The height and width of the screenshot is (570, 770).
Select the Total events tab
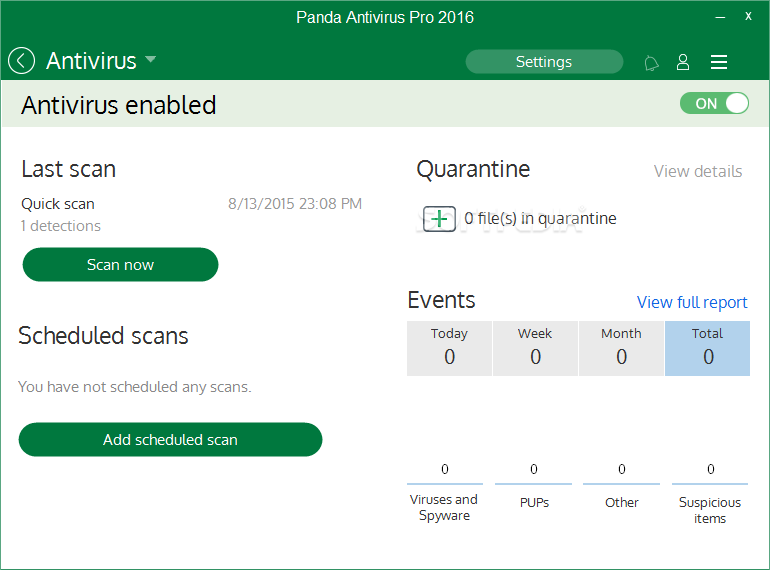tap(708, 348)
